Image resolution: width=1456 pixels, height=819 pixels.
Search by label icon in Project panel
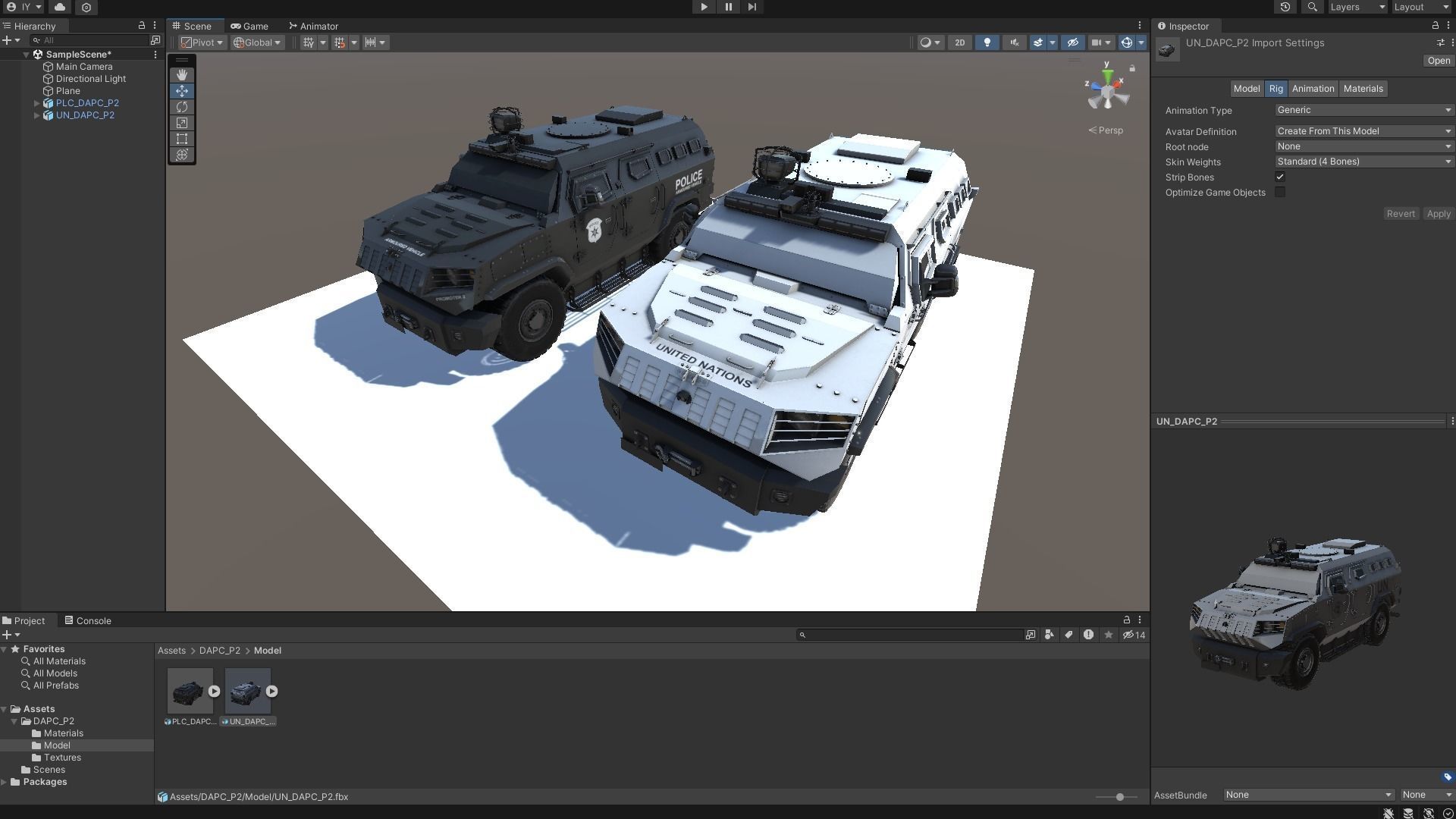point(1068,635)
